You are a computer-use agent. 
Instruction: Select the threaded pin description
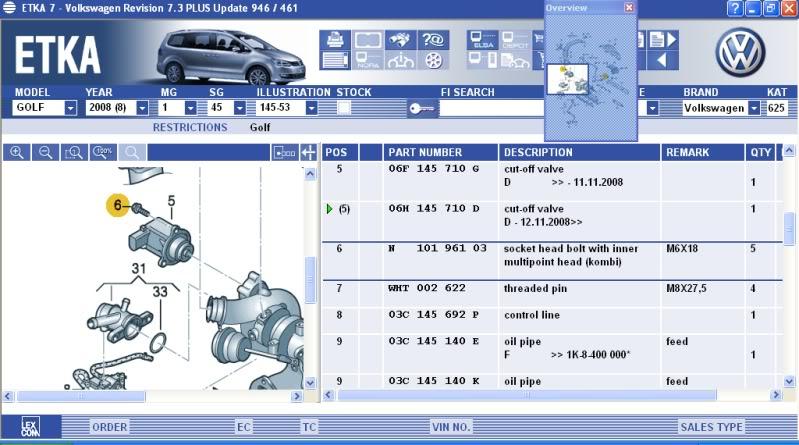pyautogui.click(x=535, y=289)
